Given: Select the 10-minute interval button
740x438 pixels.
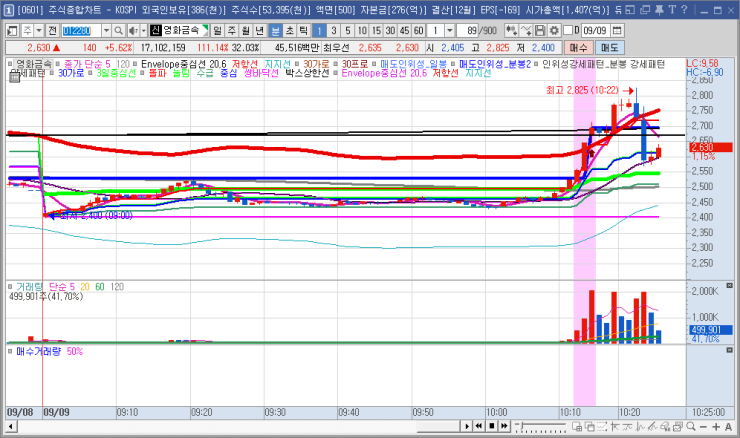Looking at the screenshot, I should coord(362,31).
